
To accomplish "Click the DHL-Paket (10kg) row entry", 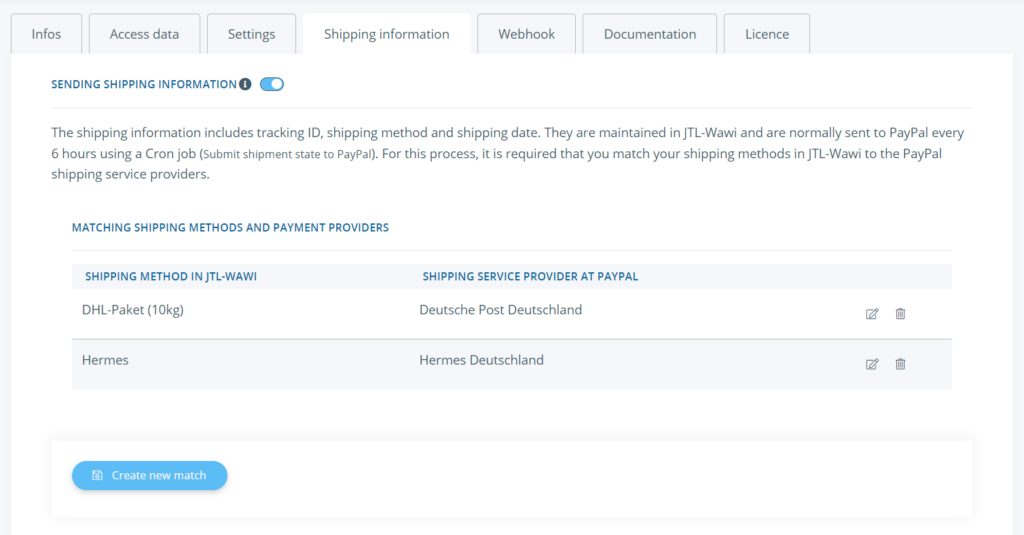I will (x=133, y=310).
